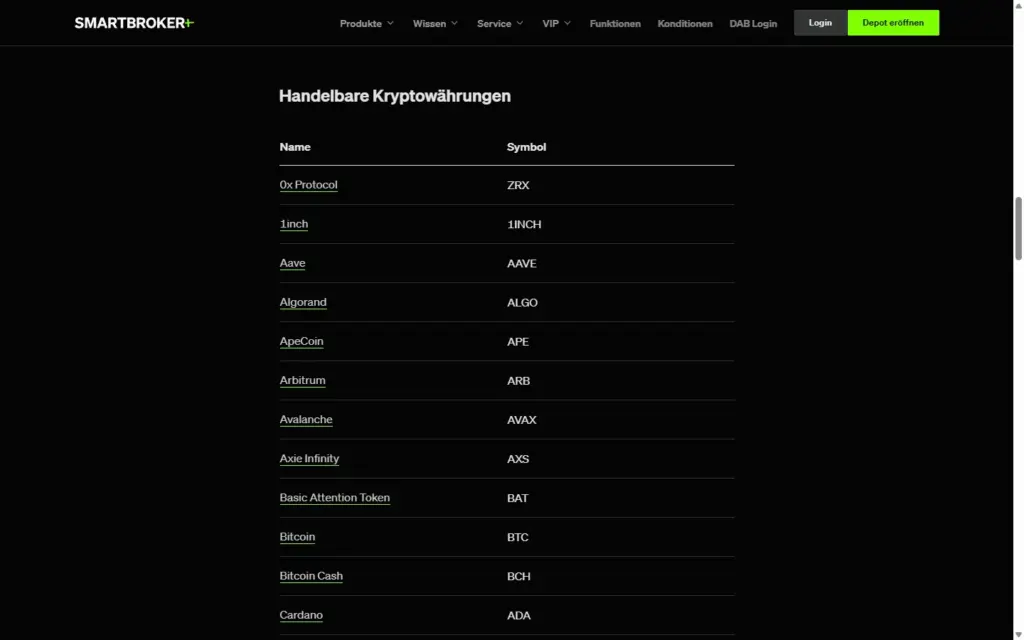Image resolution: width=1024 pixels, height=640 pixels.
Task: Select the ZRX symbol text
Action: pyautogui.click(x=518, y=185)
